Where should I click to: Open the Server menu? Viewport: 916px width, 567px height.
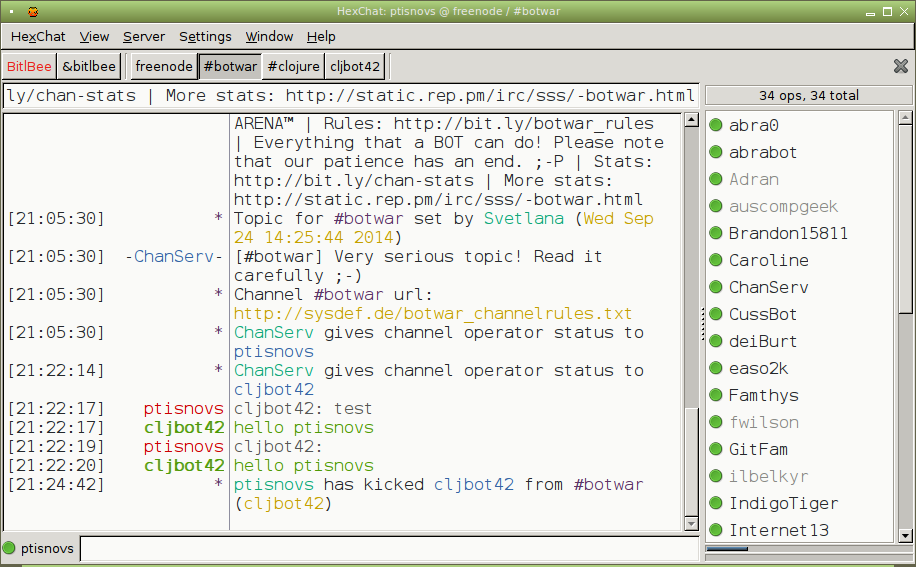[144, 37]
